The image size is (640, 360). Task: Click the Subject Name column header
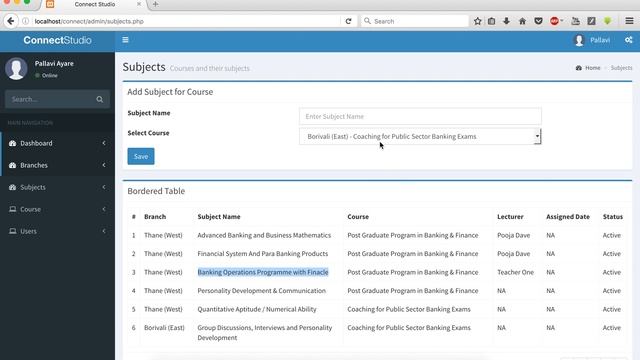pos(219,217)
